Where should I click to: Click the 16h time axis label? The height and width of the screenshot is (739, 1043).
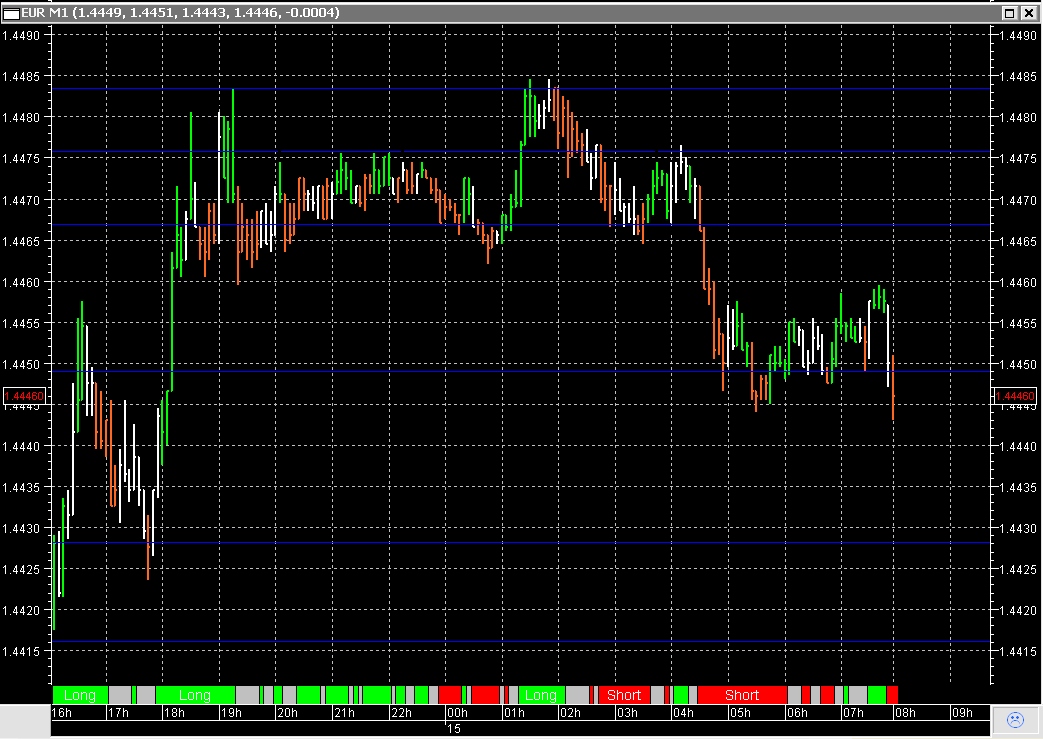62,712
